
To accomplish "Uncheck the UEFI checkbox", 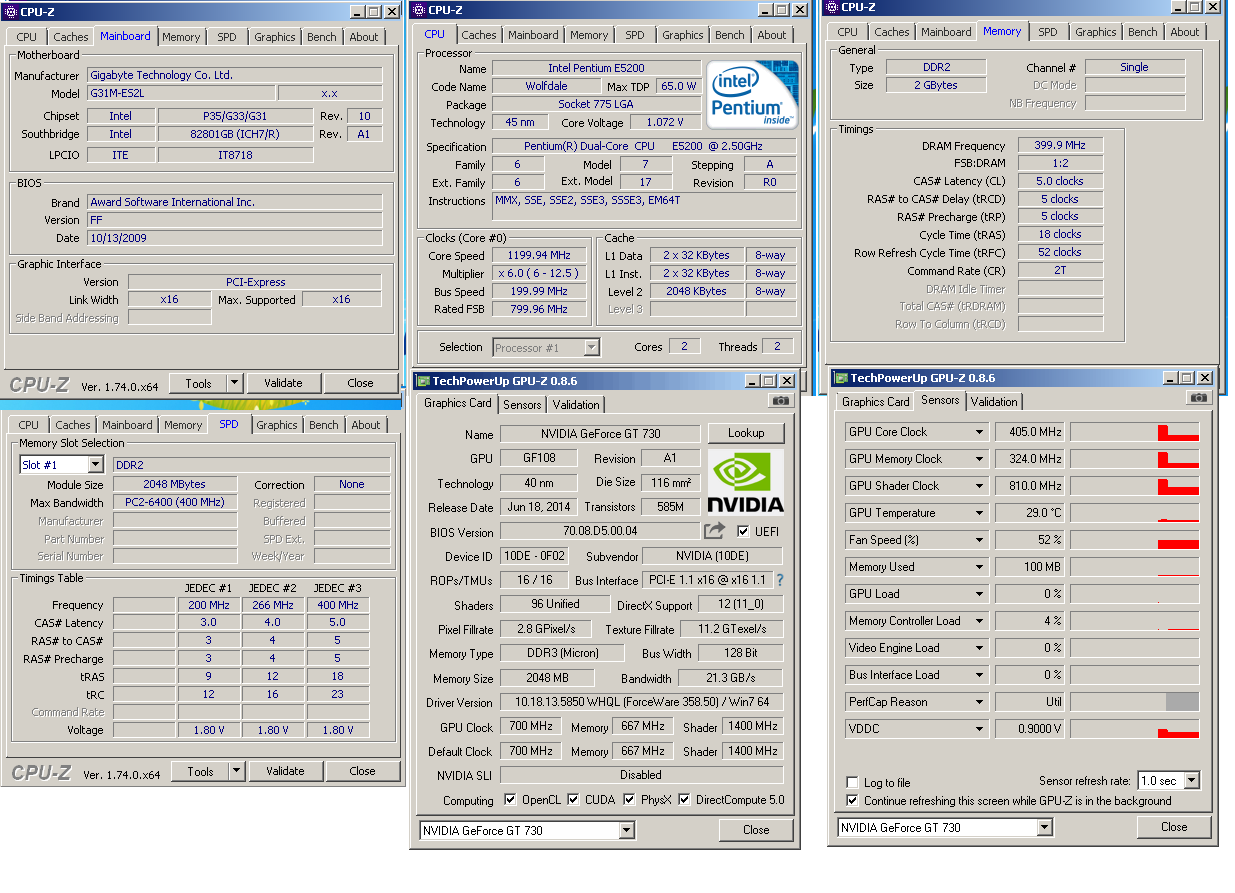I will click(x=743, y=531).
